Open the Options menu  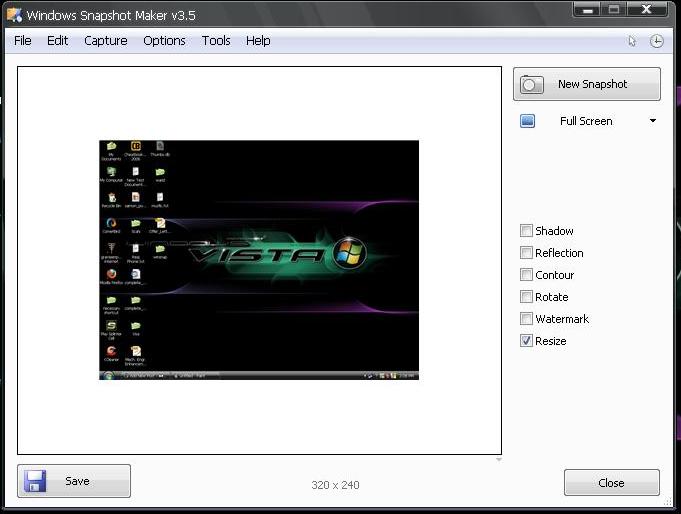pos(164,40)
